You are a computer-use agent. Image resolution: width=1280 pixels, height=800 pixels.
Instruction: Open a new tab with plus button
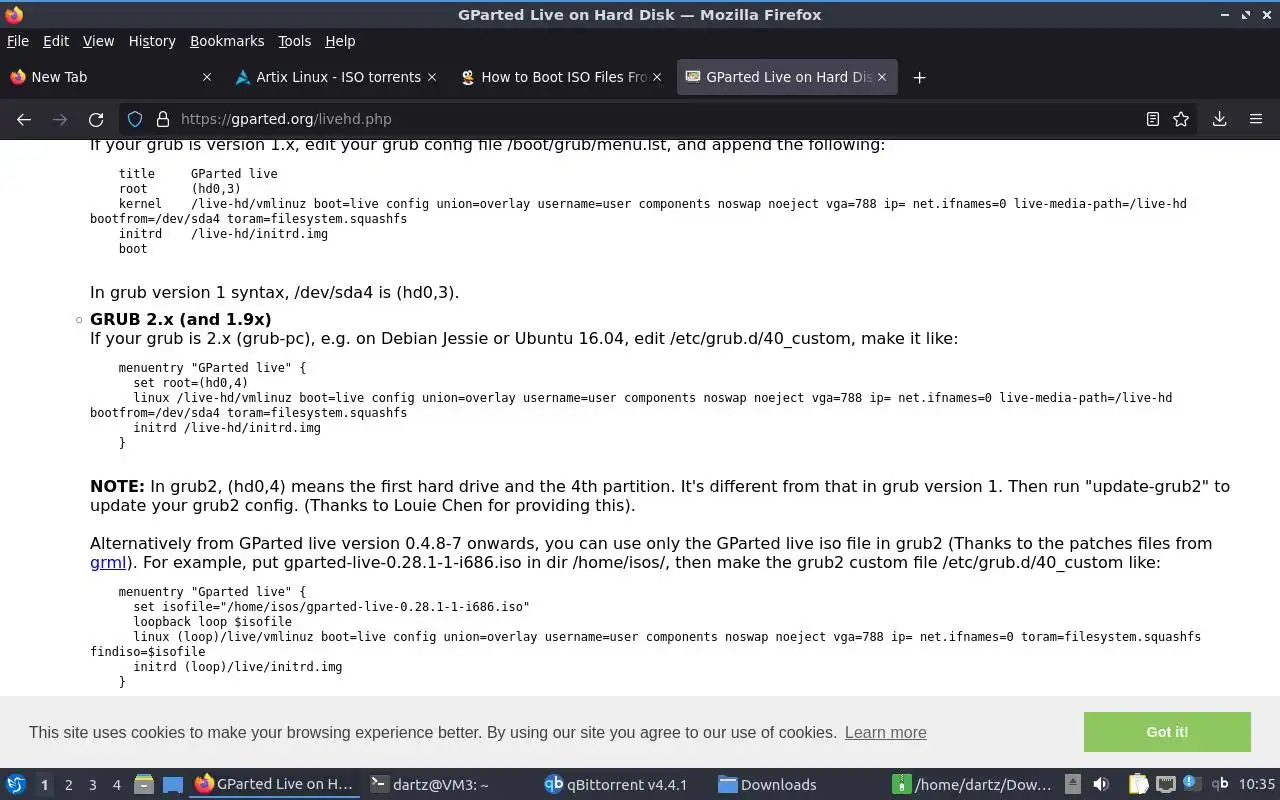coord(919,77)
